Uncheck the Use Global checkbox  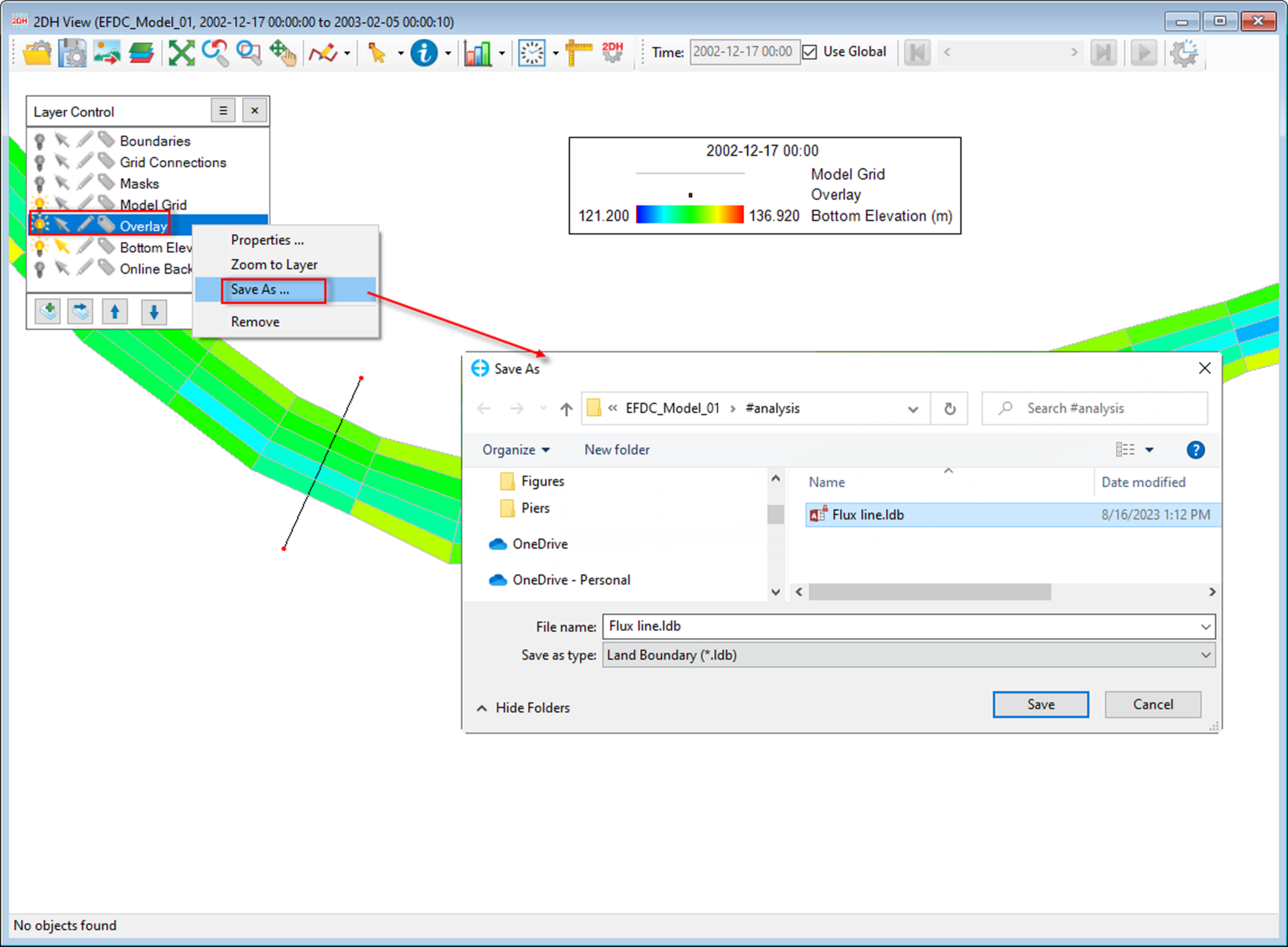[810, 52]
